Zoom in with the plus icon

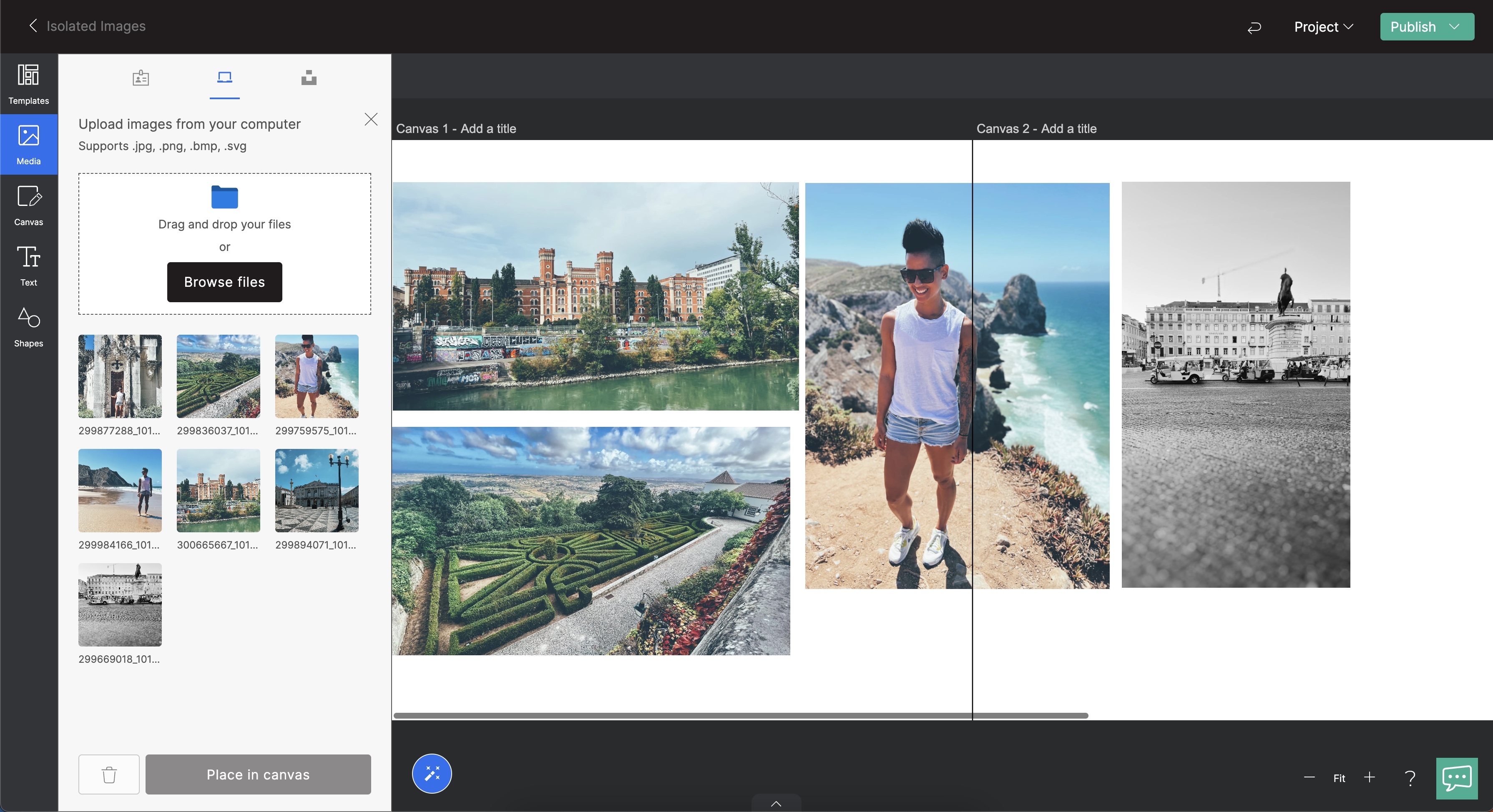1370,777
